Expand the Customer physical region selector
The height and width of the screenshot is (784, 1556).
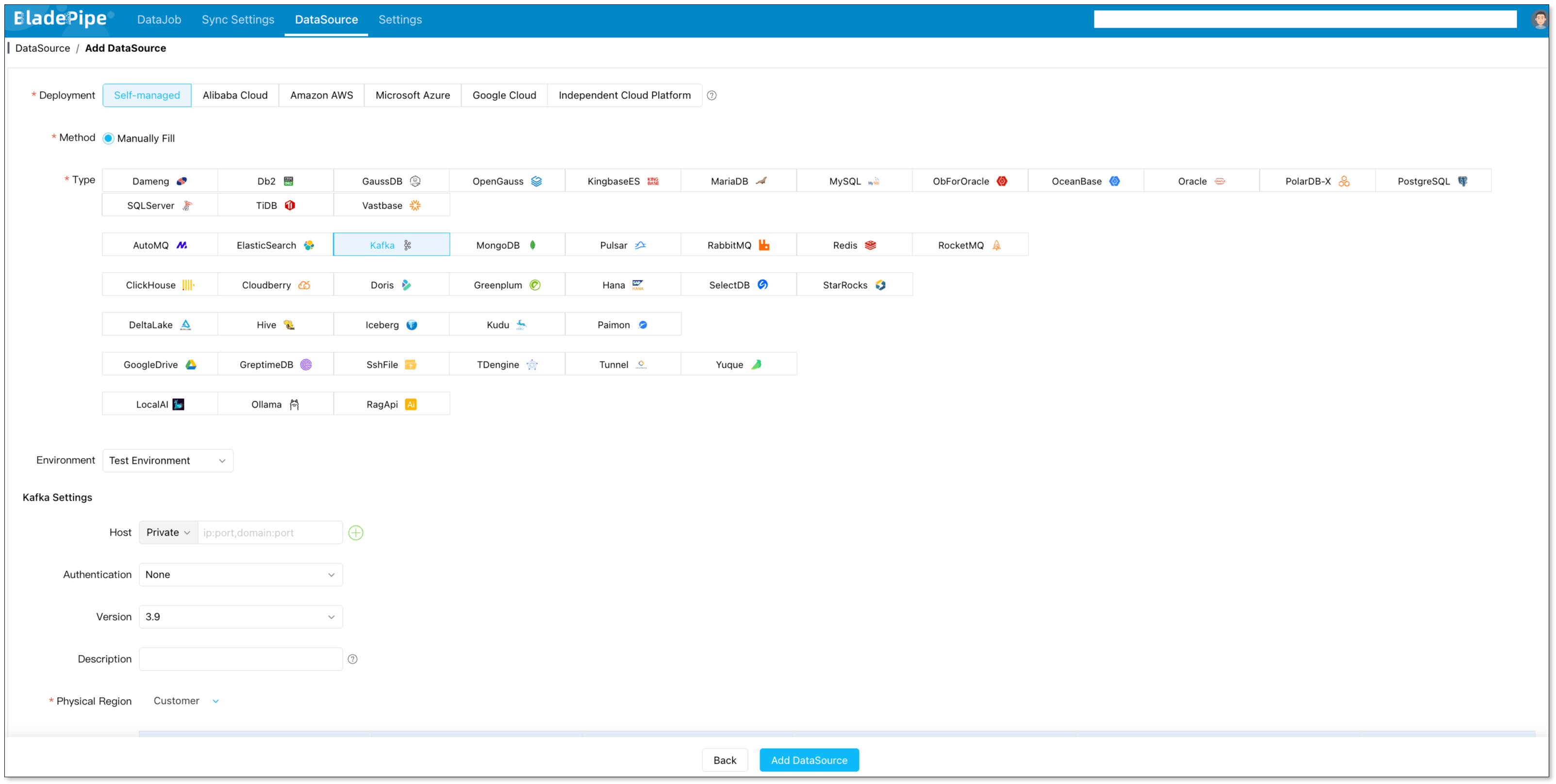pyautogui.click(x=186, y=701)
